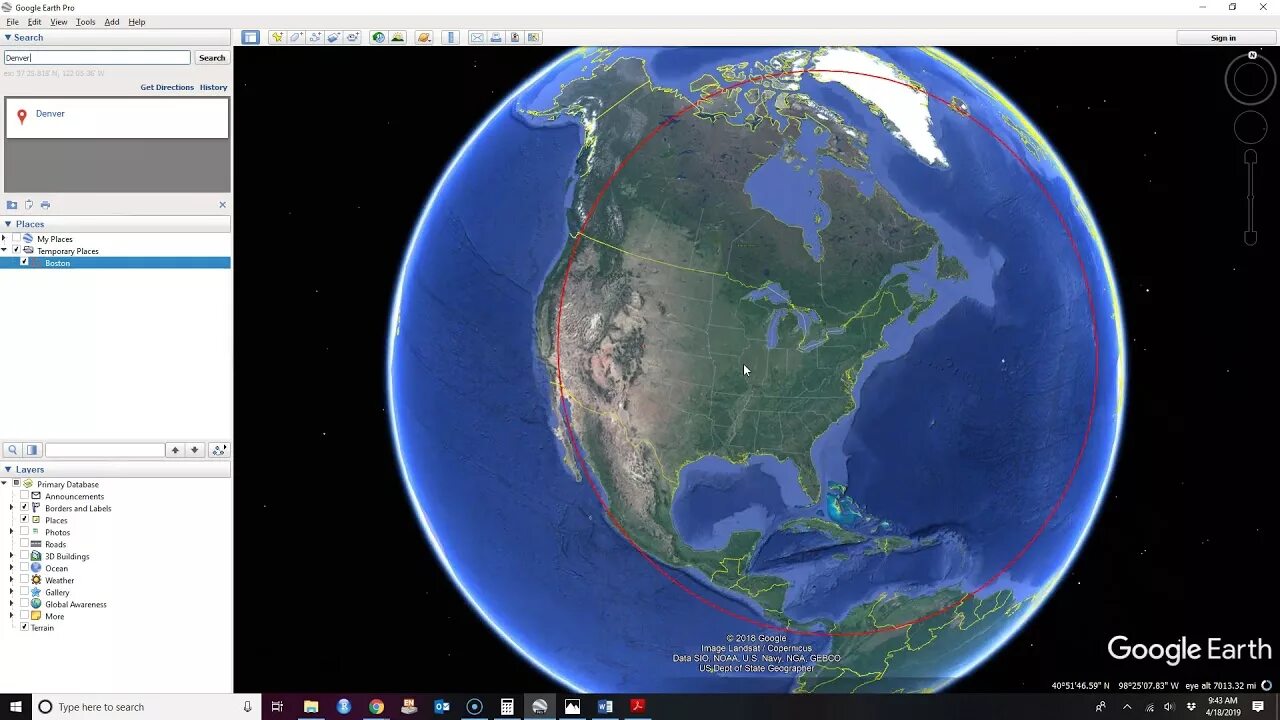This screenshot has width=1280, height=720.
Task: Open the Help menu
Action: [x=137, y=22]
